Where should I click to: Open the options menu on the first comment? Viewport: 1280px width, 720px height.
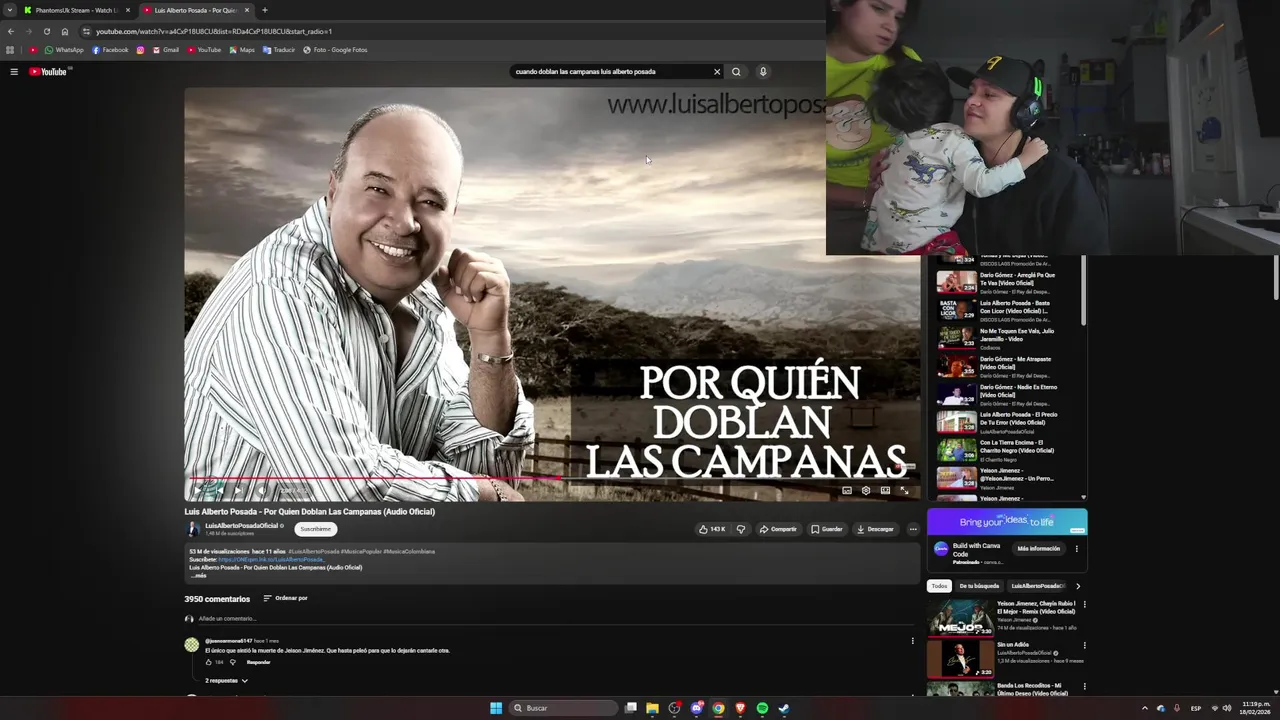(912, 641)
